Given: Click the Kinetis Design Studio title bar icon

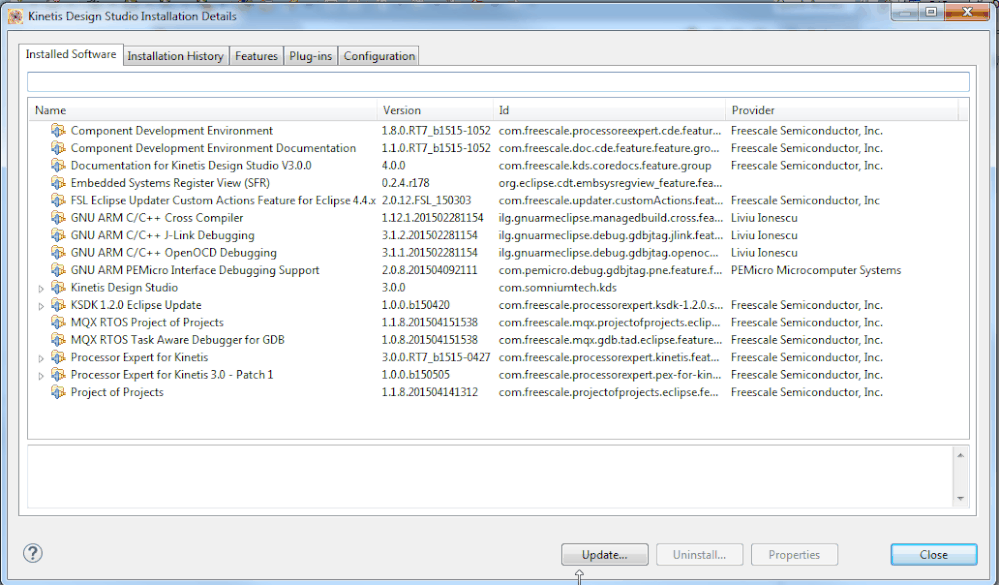Looking at the screenshot, I should (x=15, y=16).
